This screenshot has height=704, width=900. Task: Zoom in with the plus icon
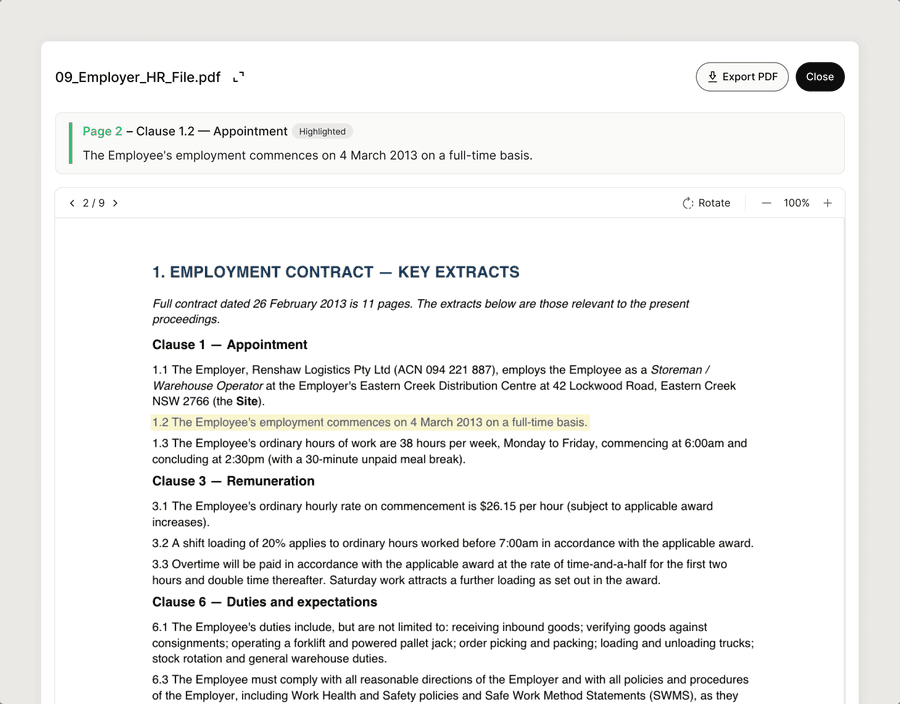(827, 203)
